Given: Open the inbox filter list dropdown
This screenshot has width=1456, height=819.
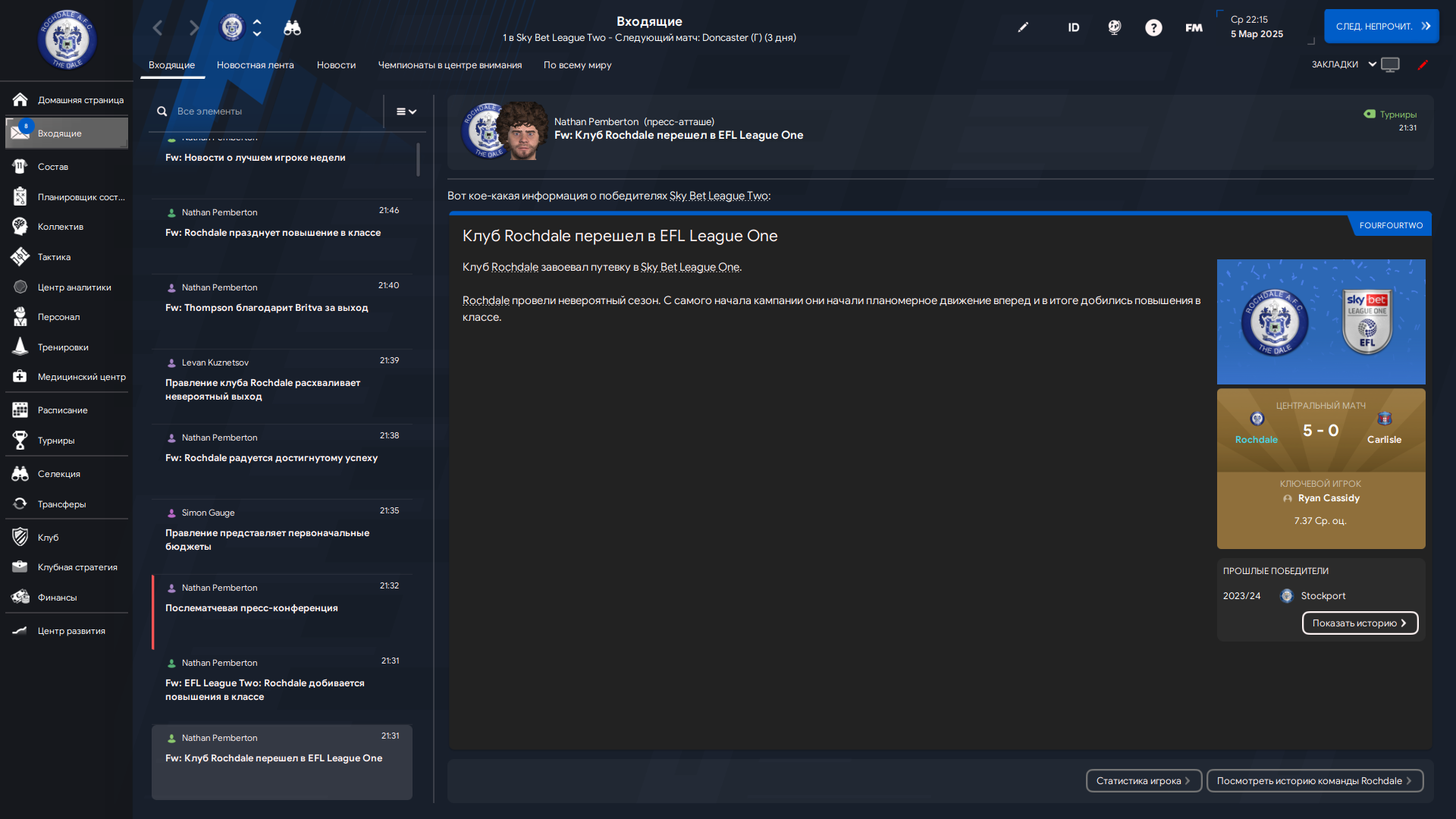Looking at the screenshot, I should [406, 111].
